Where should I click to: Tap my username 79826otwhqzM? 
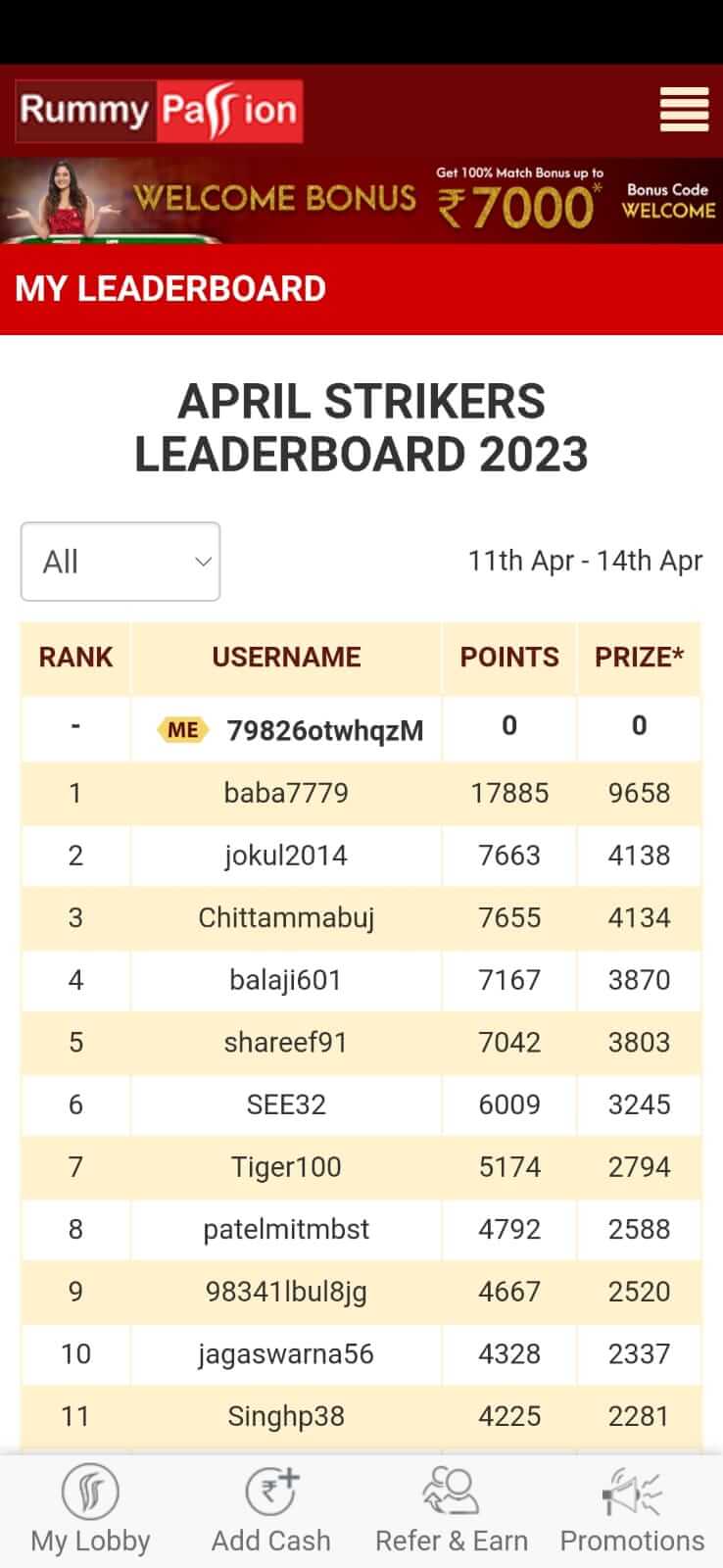pyautogui.click(x=325, y=730)
